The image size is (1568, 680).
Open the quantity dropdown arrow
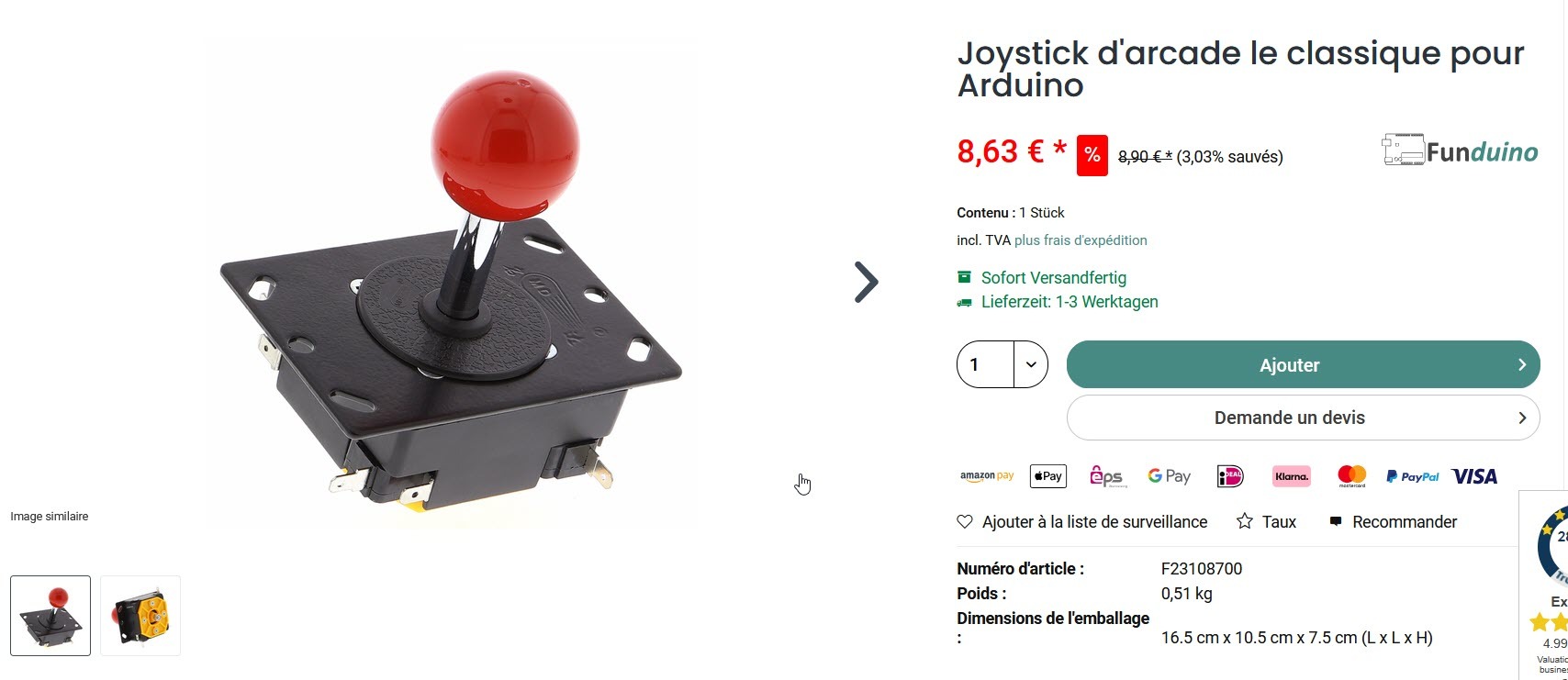click(1031, 364)
